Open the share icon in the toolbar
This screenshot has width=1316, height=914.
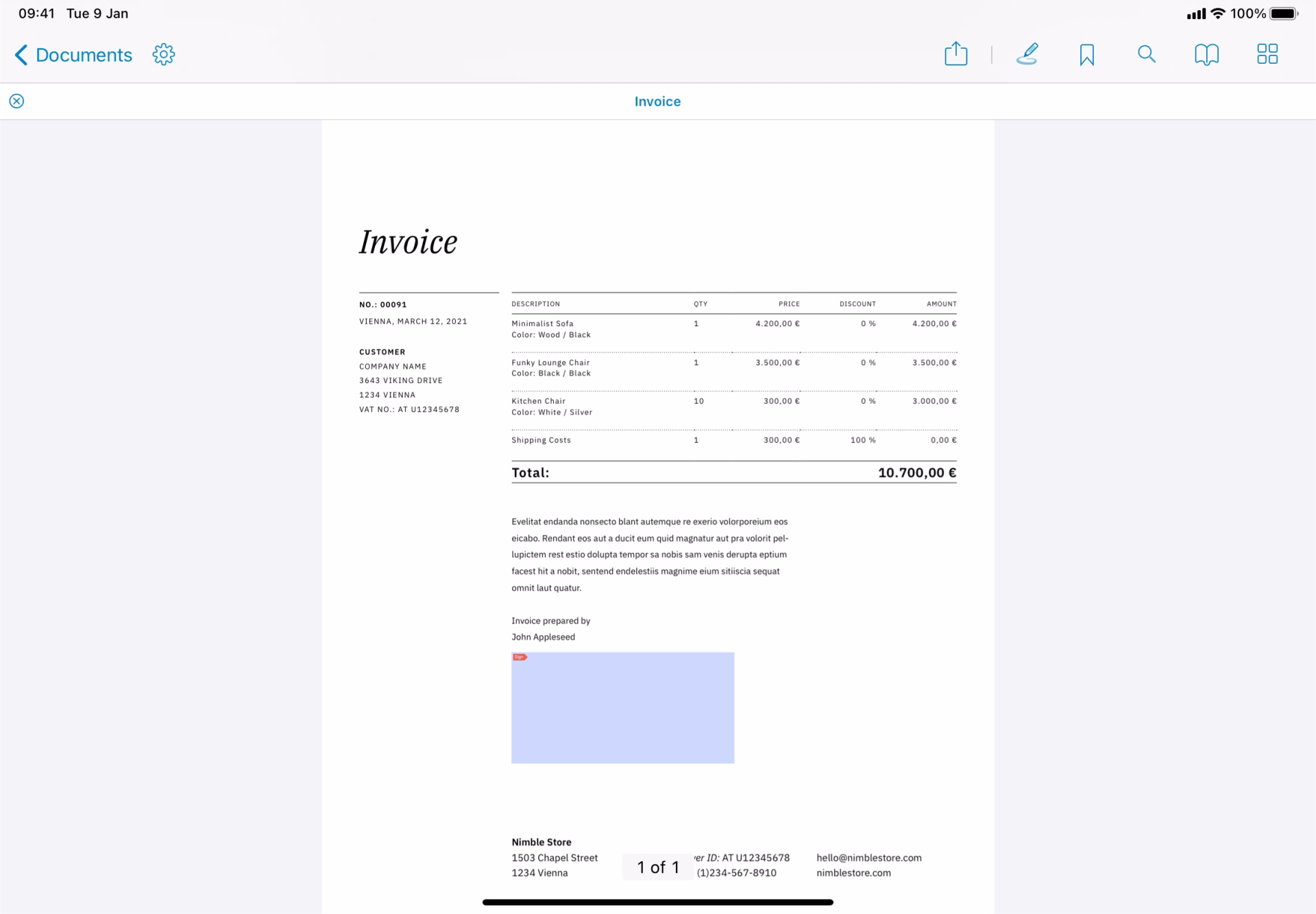955,54
